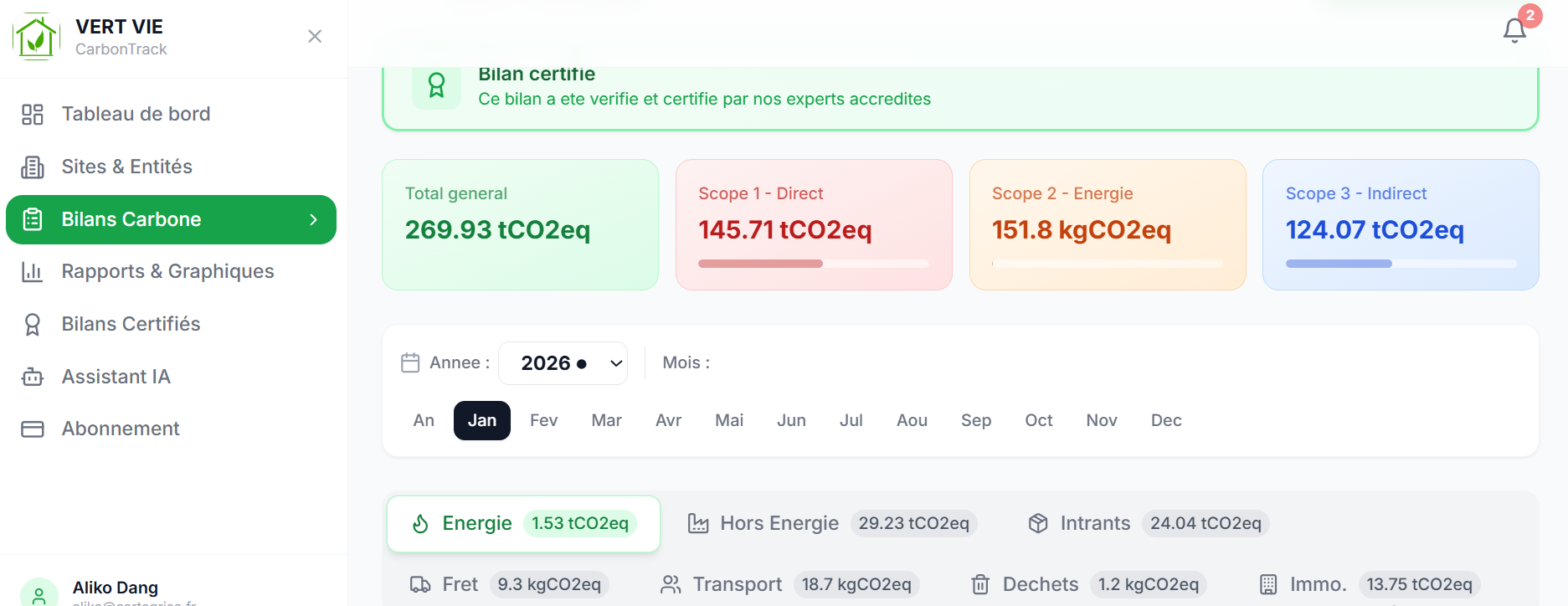
Task: Select the Oct month
Action: tap(1039, 420)
